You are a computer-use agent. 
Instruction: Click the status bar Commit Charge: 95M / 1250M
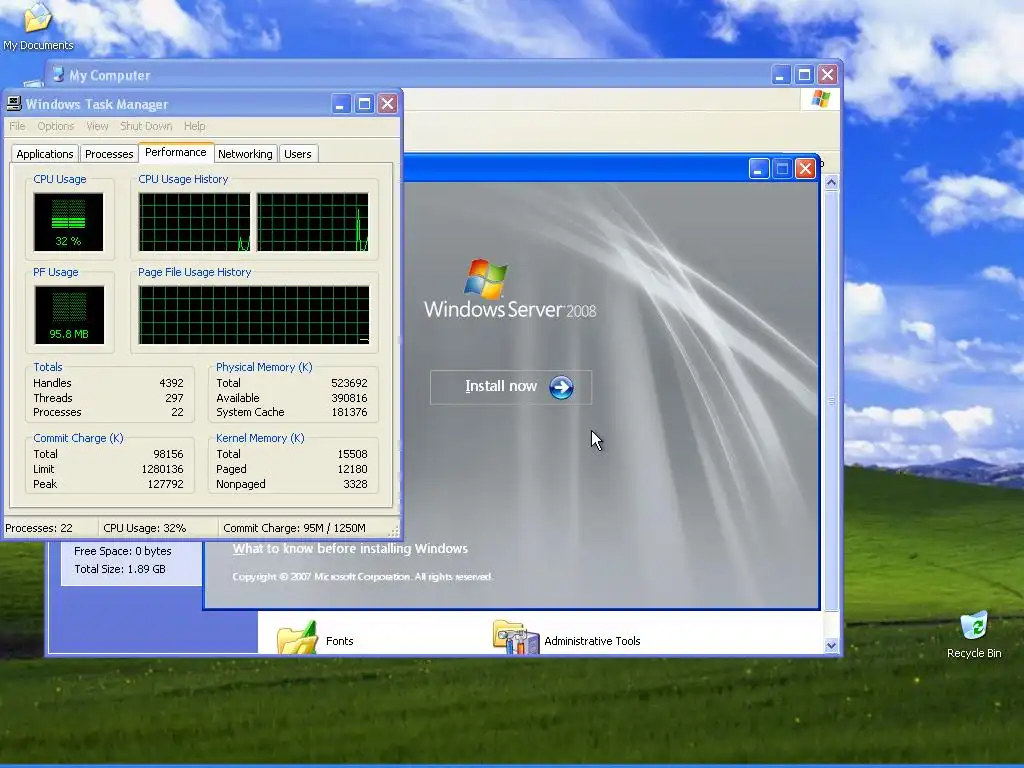point(295,528)
